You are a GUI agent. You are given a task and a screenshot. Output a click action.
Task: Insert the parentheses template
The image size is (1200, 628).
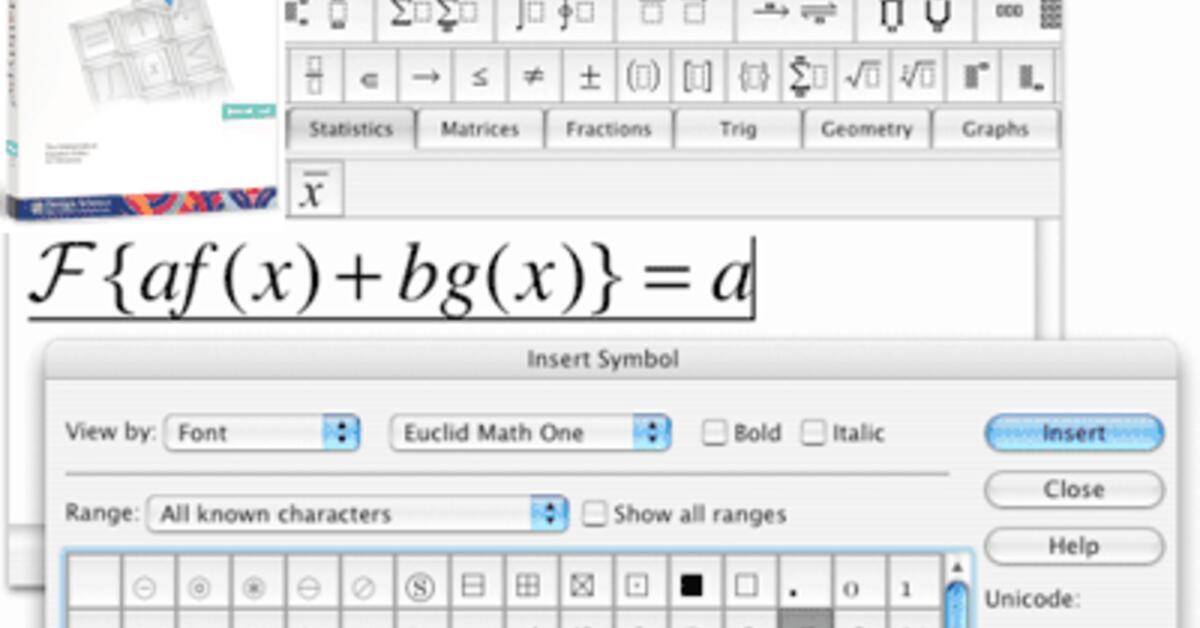pos(643,76)
